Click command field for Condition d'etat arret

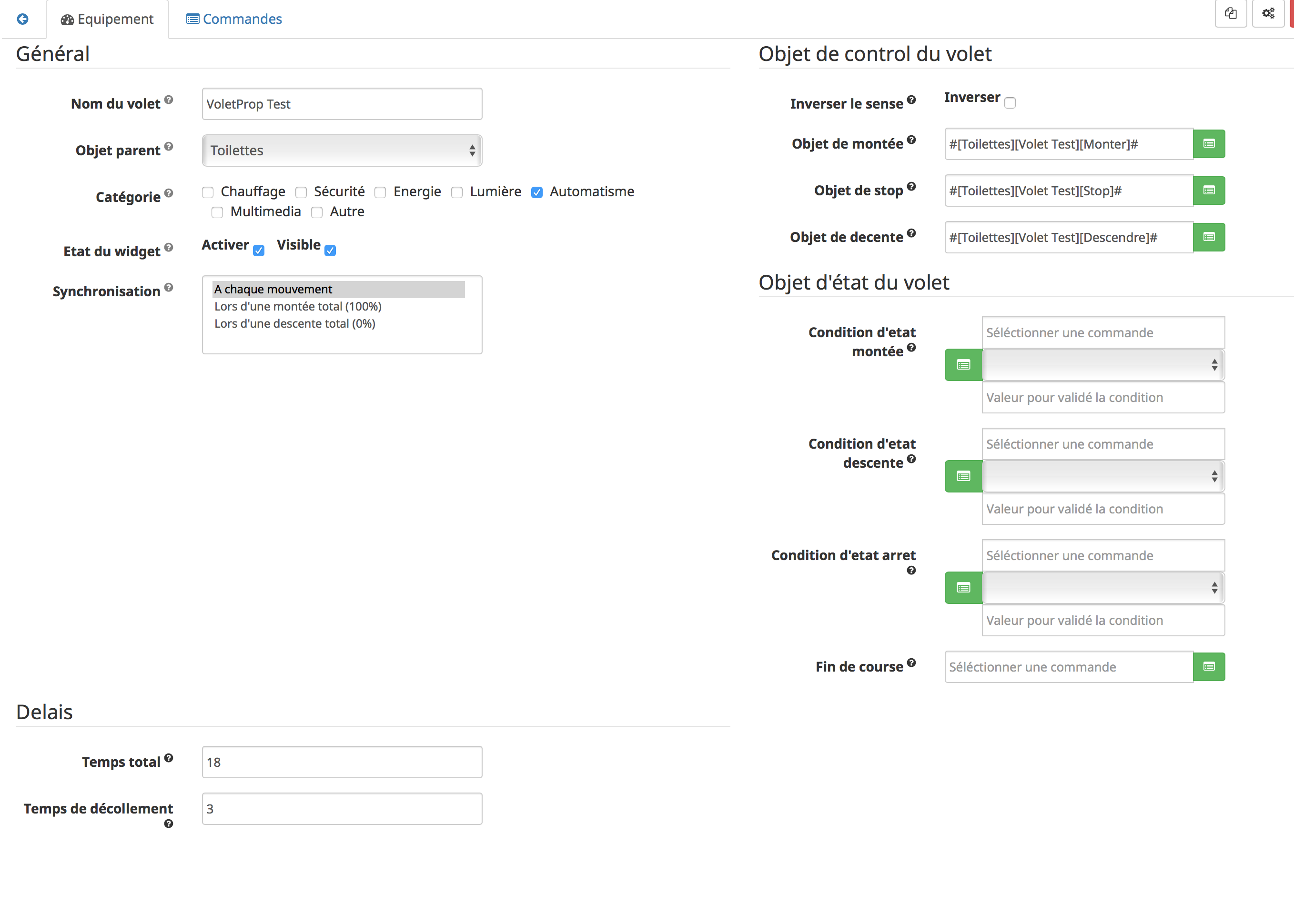click(1103, 555)
